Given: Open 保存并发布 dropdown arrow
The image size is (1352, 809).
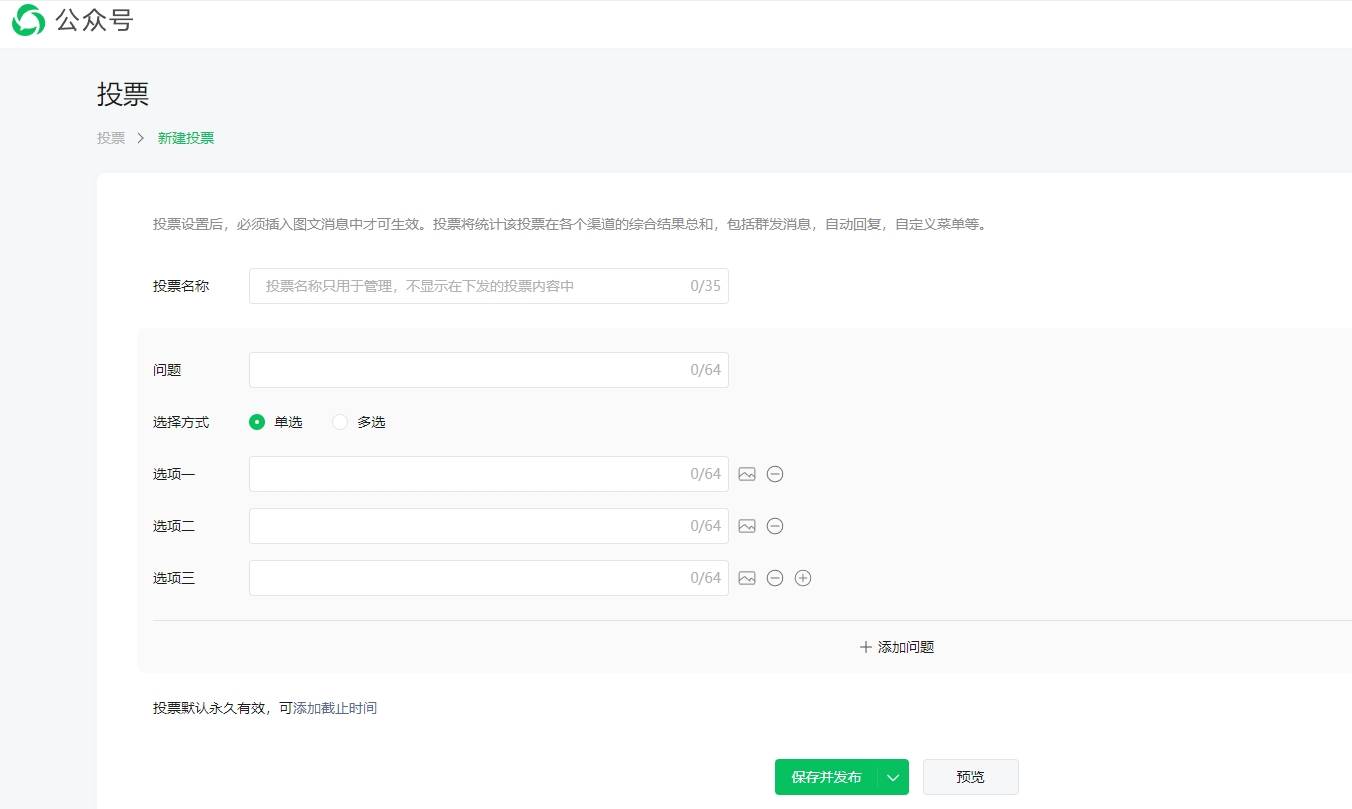Looking at the screenshot, I should pyautogui.click(x=894, y=777).
